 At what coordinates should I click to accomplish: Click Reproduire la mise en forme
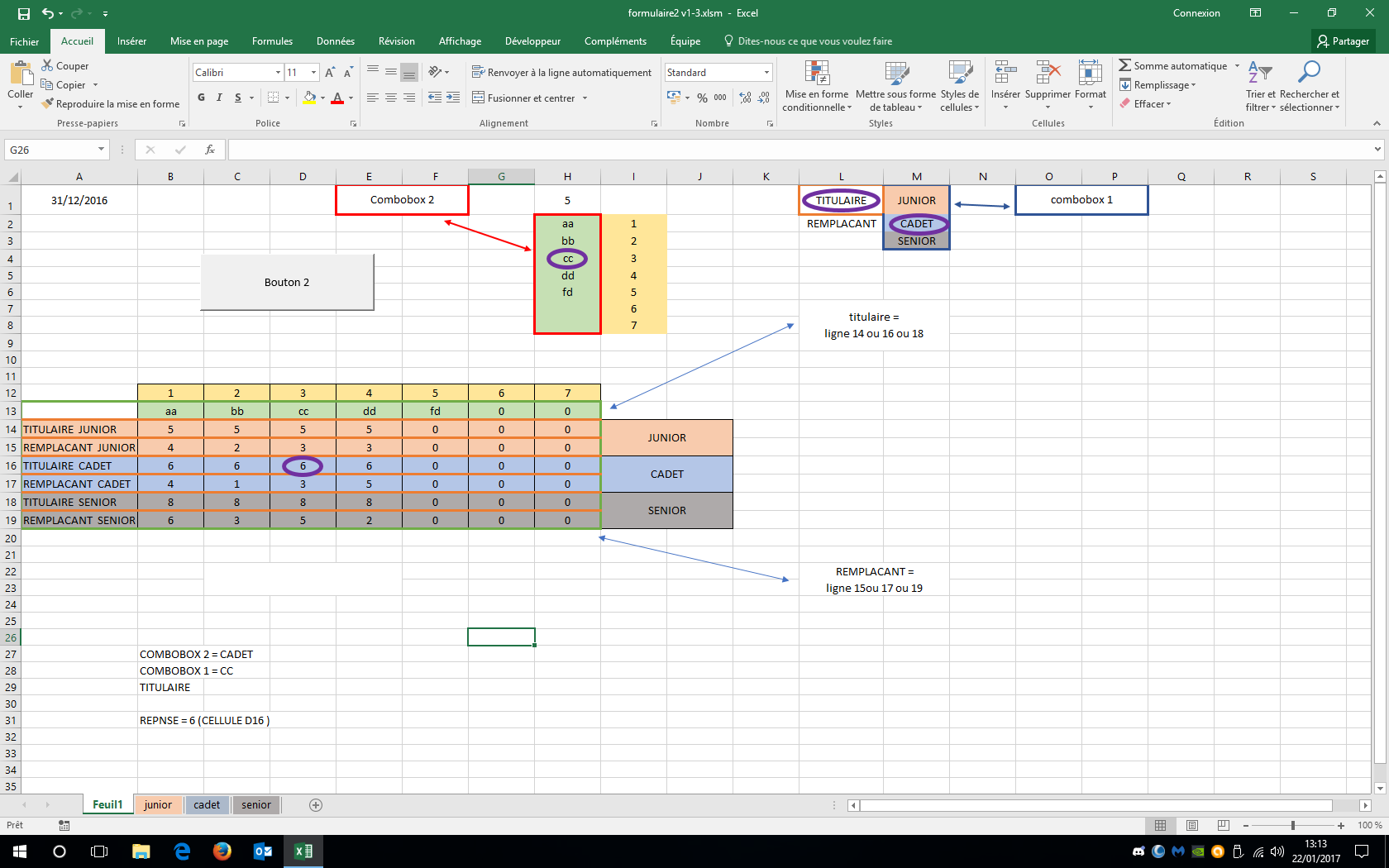[x=111, y=104]
